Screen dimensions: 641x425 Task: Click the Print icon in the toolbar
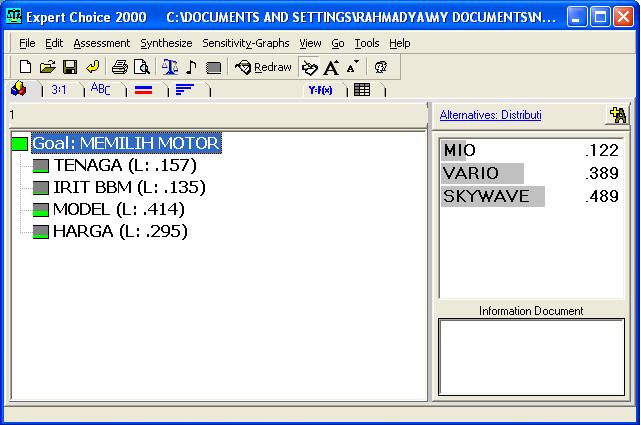[120, 67]
